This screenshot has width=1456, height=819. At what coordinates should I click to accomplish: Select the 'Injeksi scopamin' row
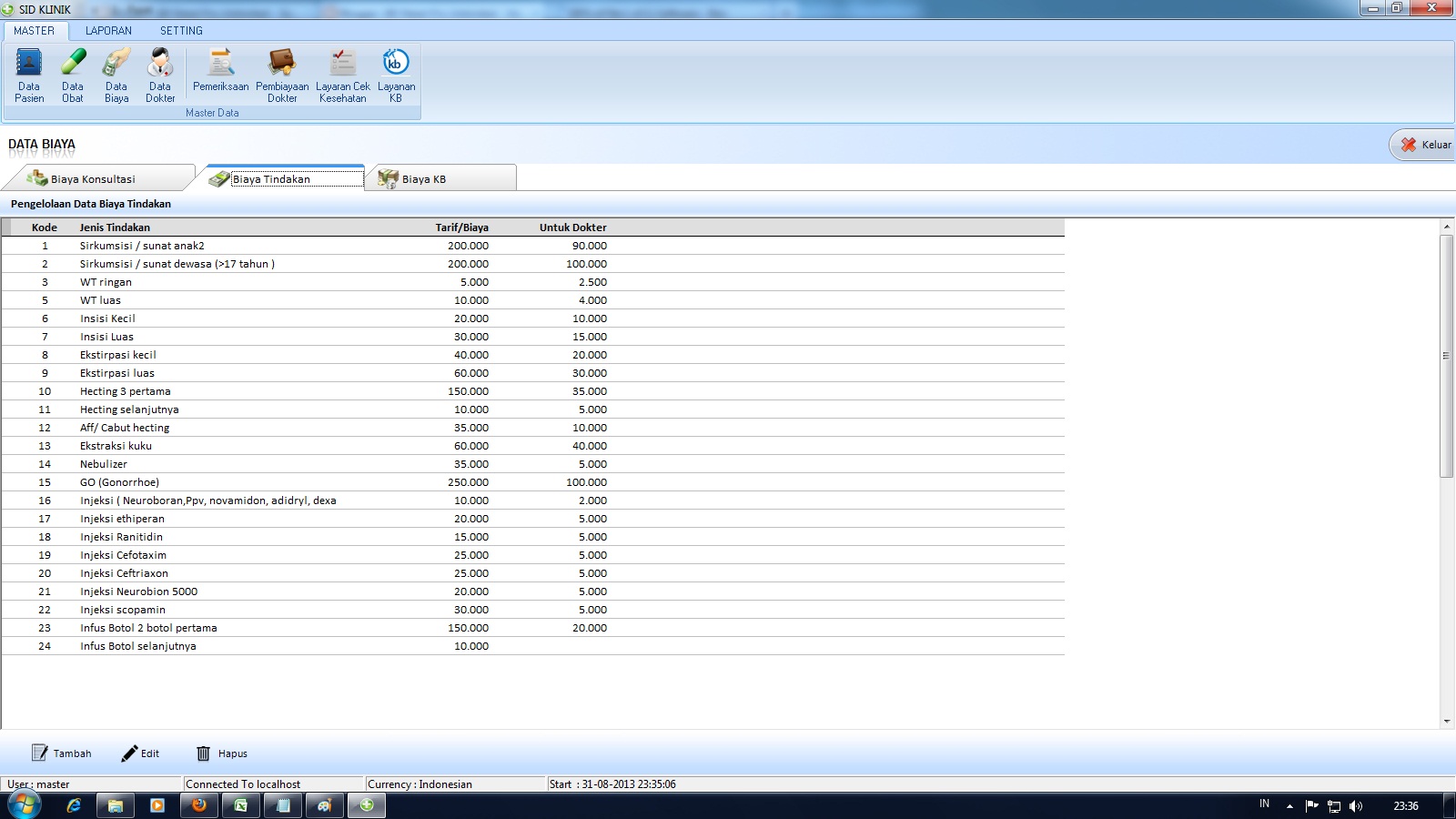tap(532, 610)
